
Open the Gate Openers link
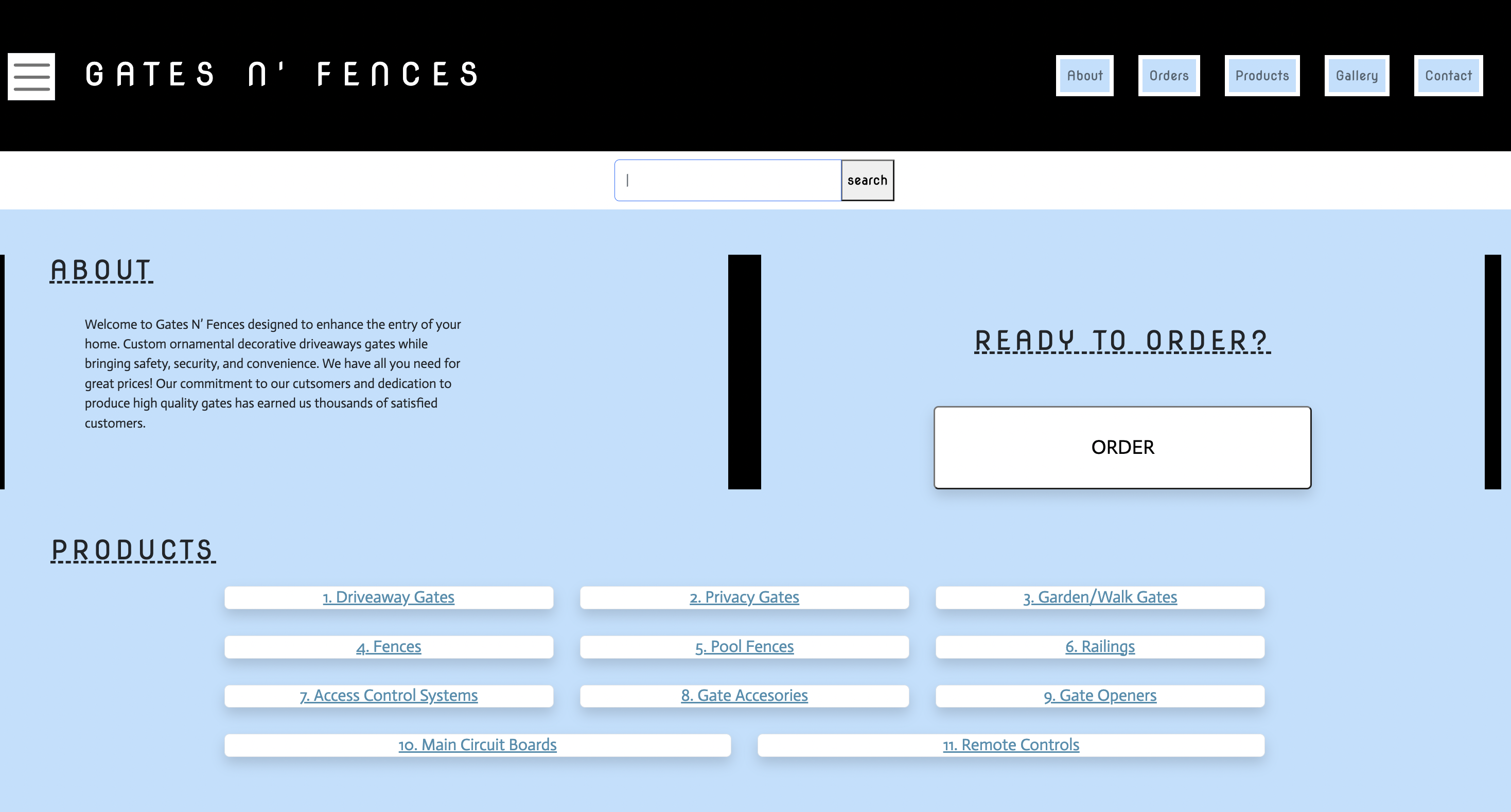[1099, 695]
